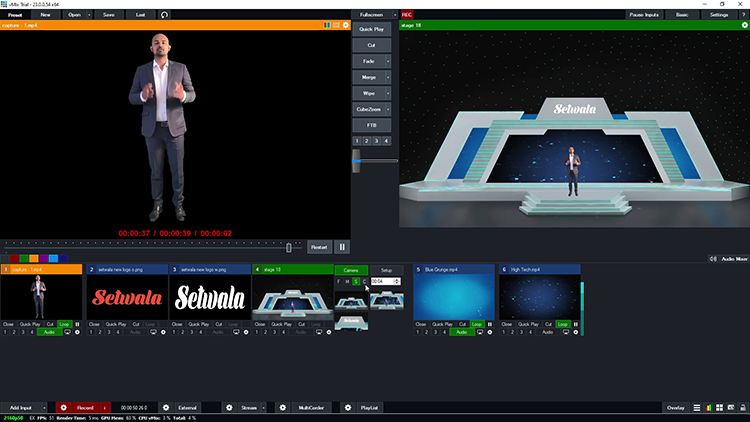Open the Add Input dropdown arrow
The image size is (750, 422).
[44, 408]
